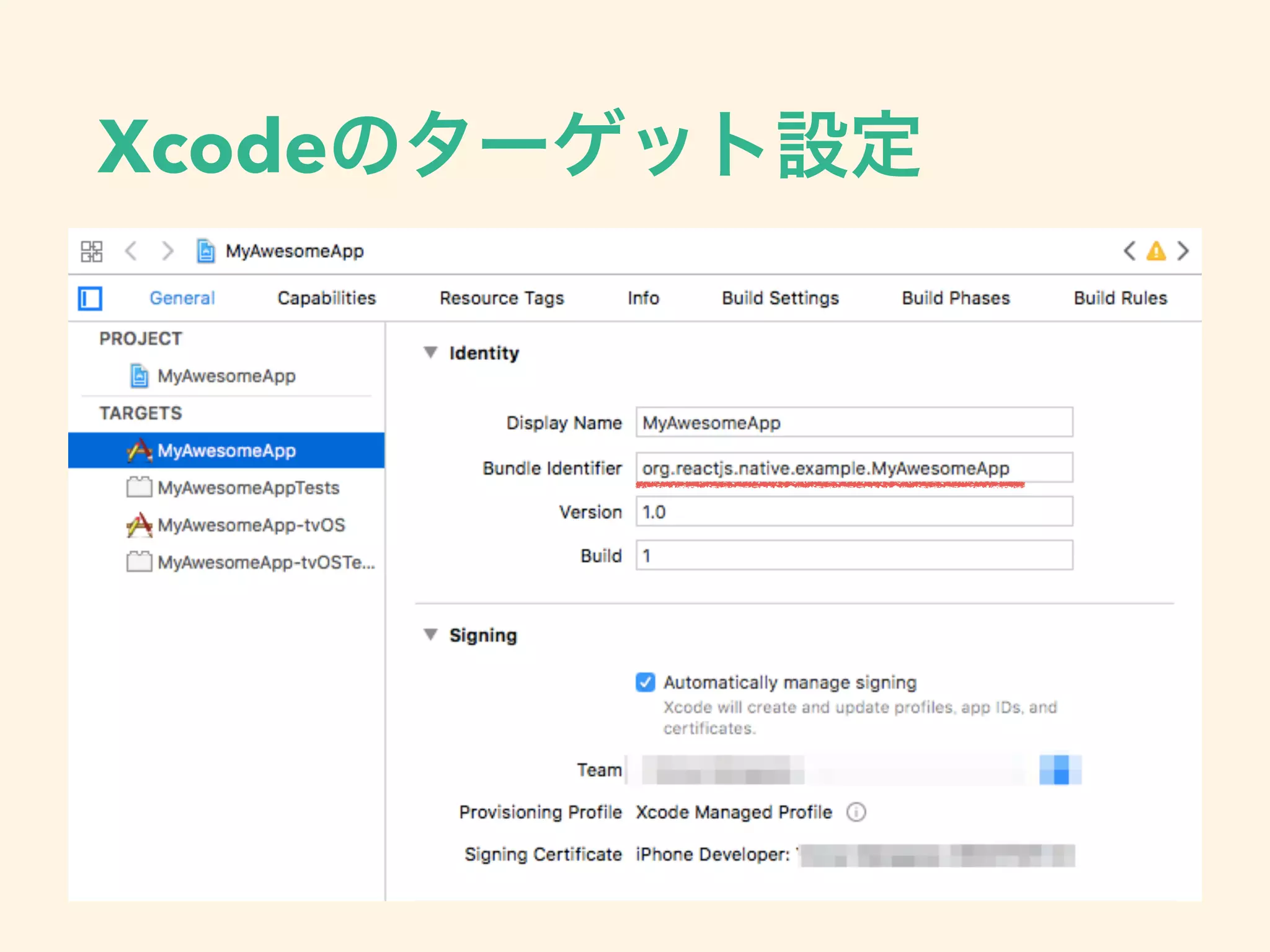The image size is (1270, 952).
Task: Select the MyAwesomeApp-tvOSTe... target
Action: [x=226, y=562]
